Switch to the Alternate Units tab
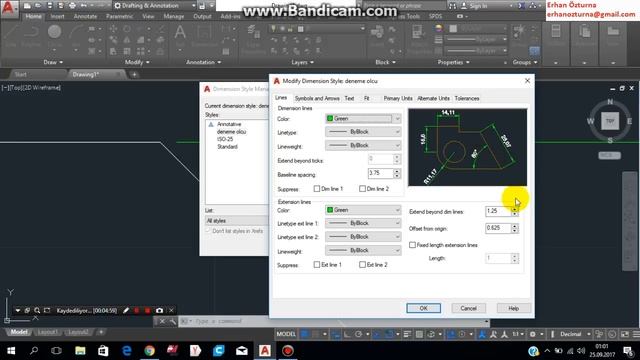640x360 pixels. (433, 98)
